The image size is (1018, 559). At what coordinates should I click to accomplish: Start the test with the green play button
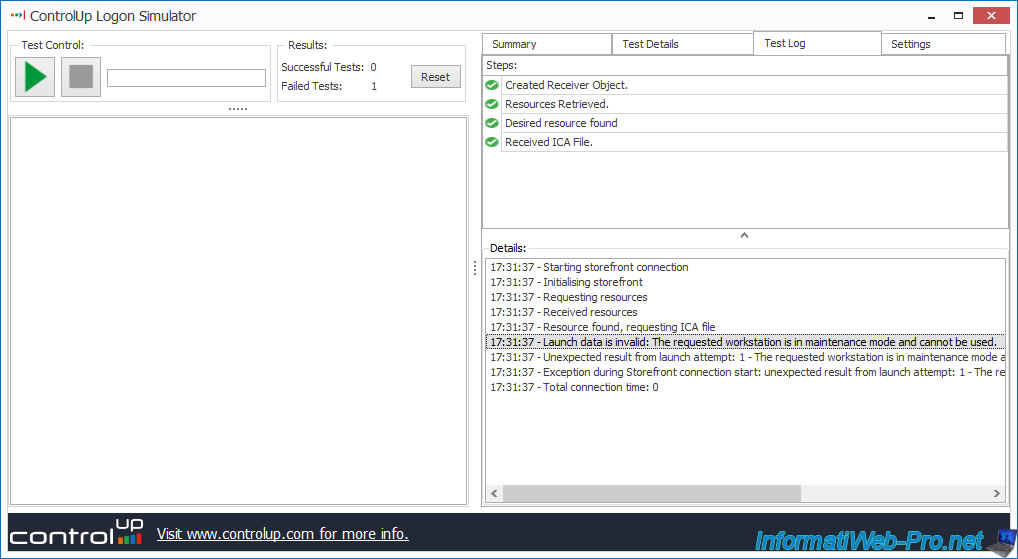[35, 77]
